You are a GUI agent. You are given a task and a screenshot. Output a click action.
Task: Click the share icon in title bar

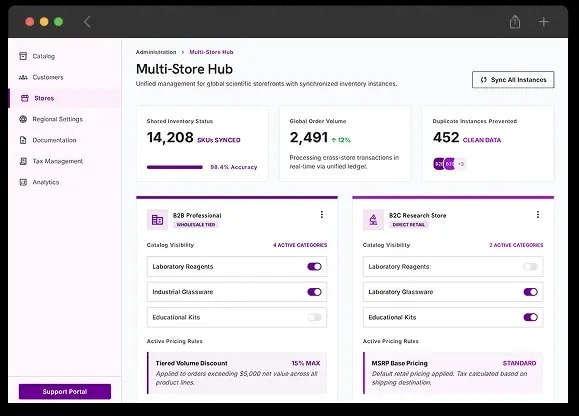[515, 22]
